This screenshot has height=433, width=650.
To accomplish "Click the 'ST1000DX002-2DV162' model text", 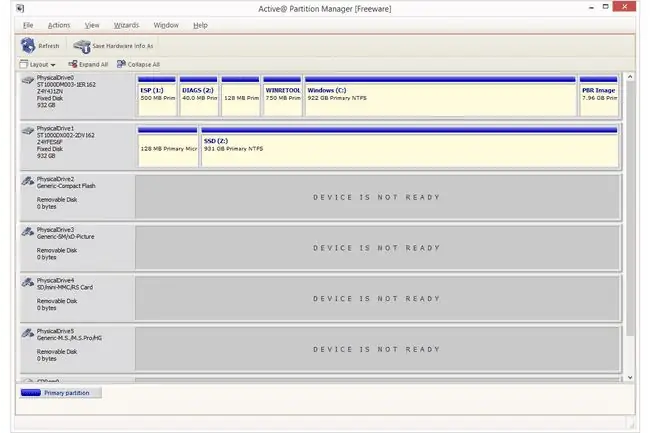I will coord(65,135).
